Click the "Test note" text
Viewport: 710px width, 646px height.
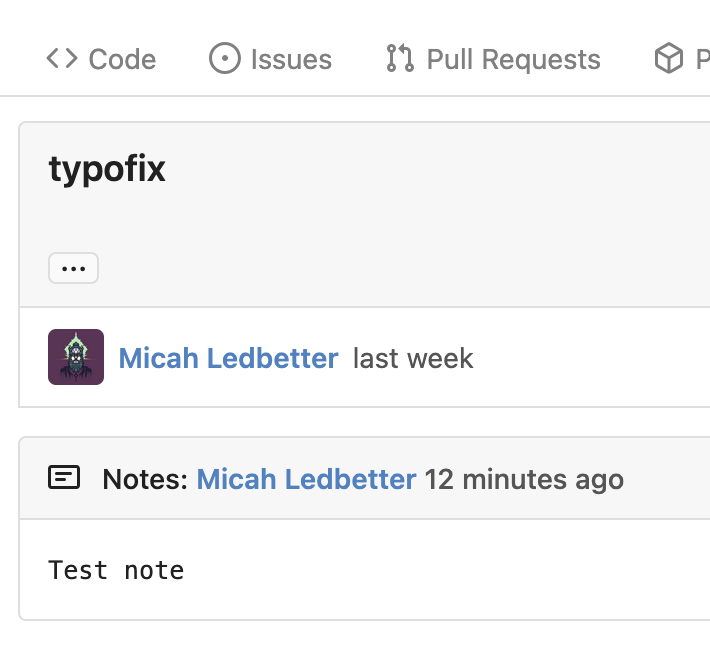point(116,571)
